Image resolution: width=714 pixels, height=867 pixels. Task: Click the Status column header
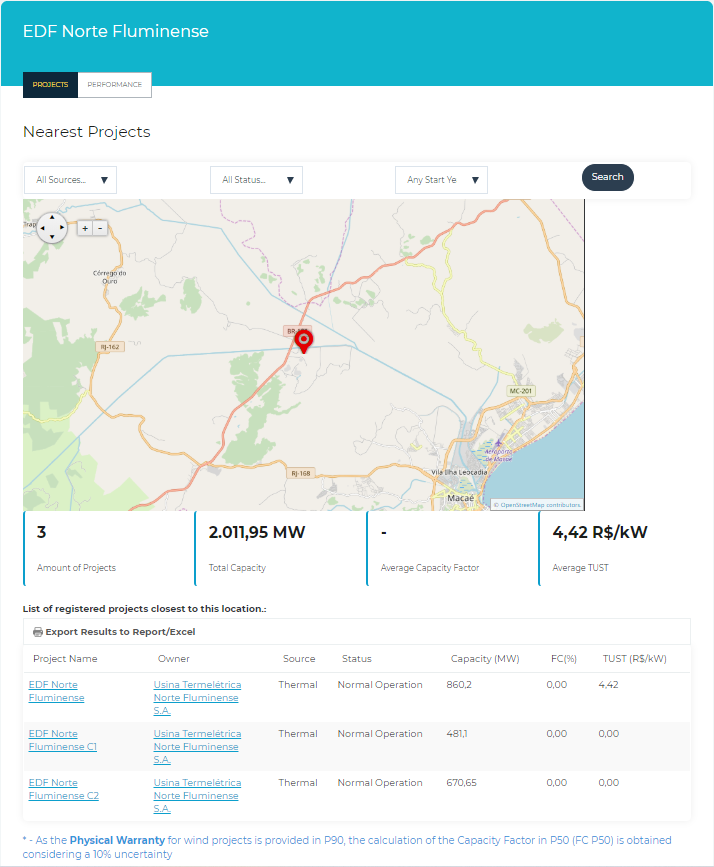click(357, 659)
